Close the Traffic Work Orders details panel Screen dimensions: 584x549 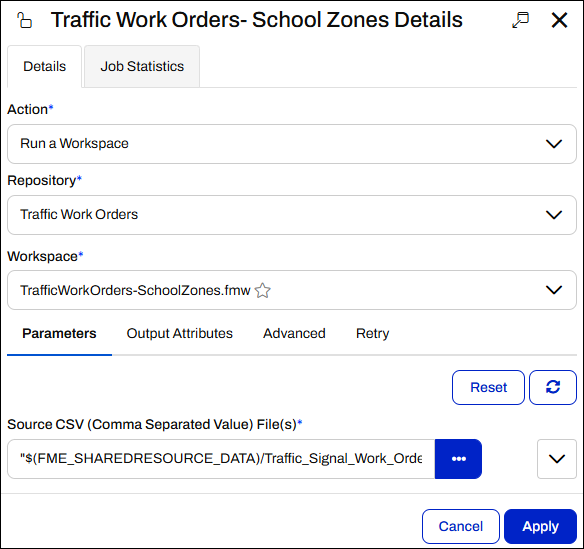[x=559, y=20]
